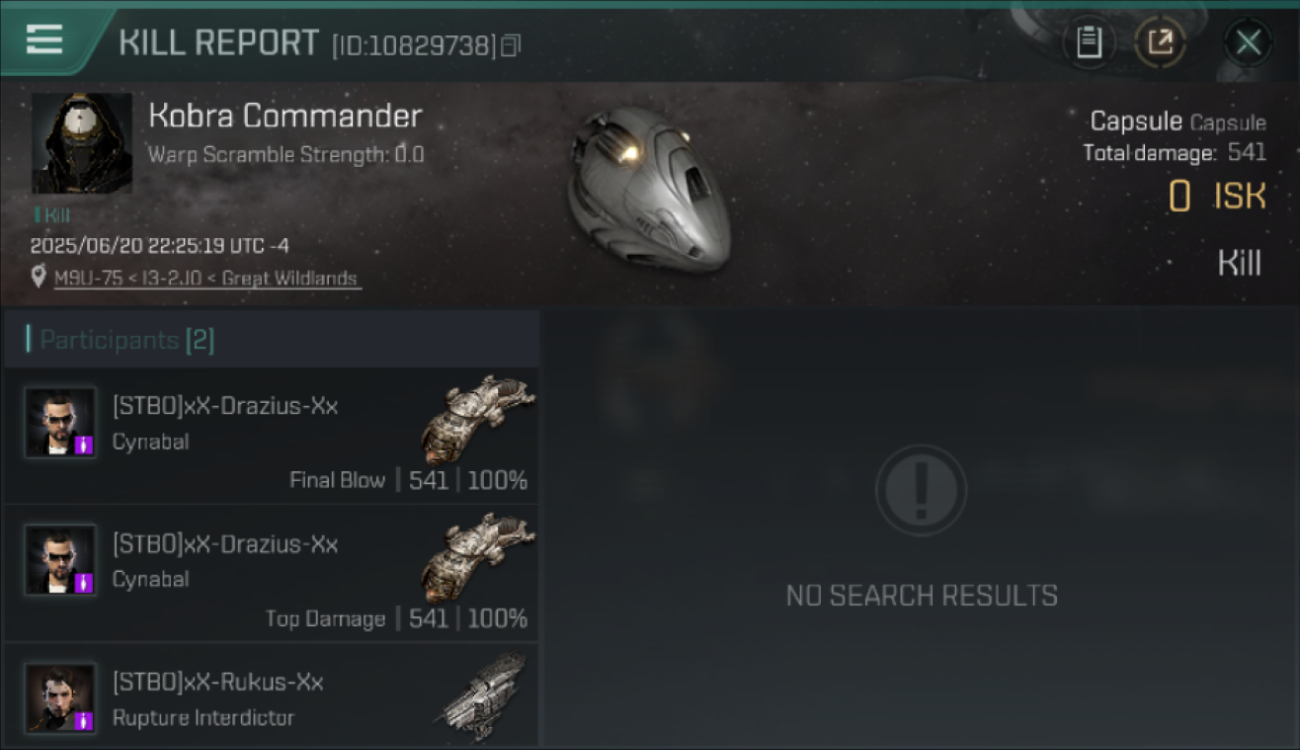The width and height of the screenshot is (1300, 750).
Task: Click the Kobra Commander name text
Action: (285, 116)
